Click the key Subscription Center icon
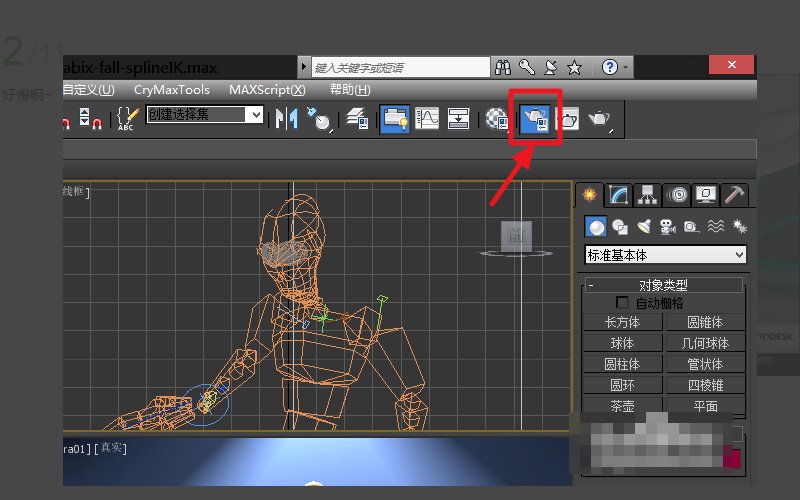 pyautogui.click(x=527, y=67)
